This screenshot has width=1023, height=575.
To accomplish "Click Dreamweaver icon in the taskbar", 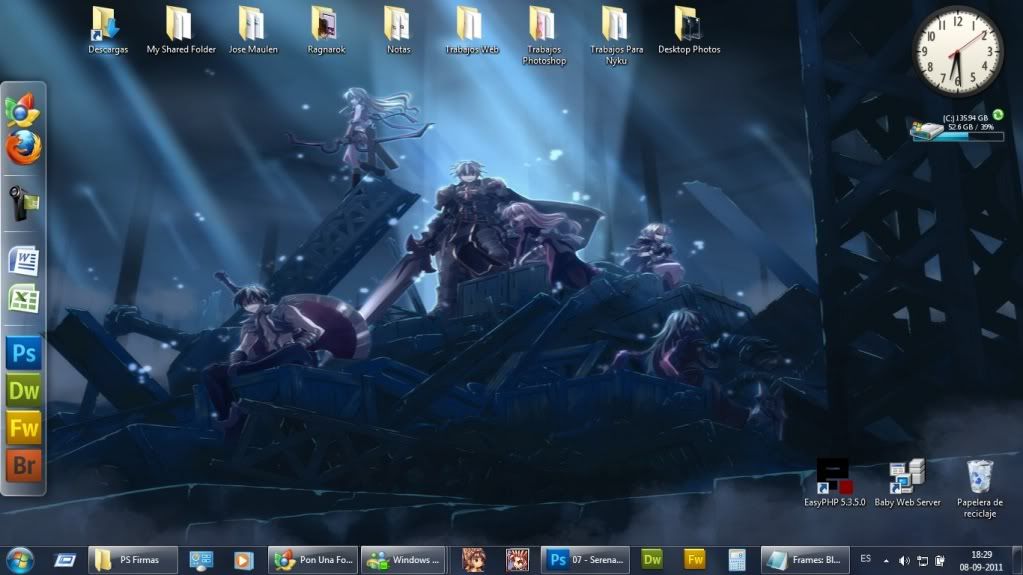I will (x=652, y=559).
